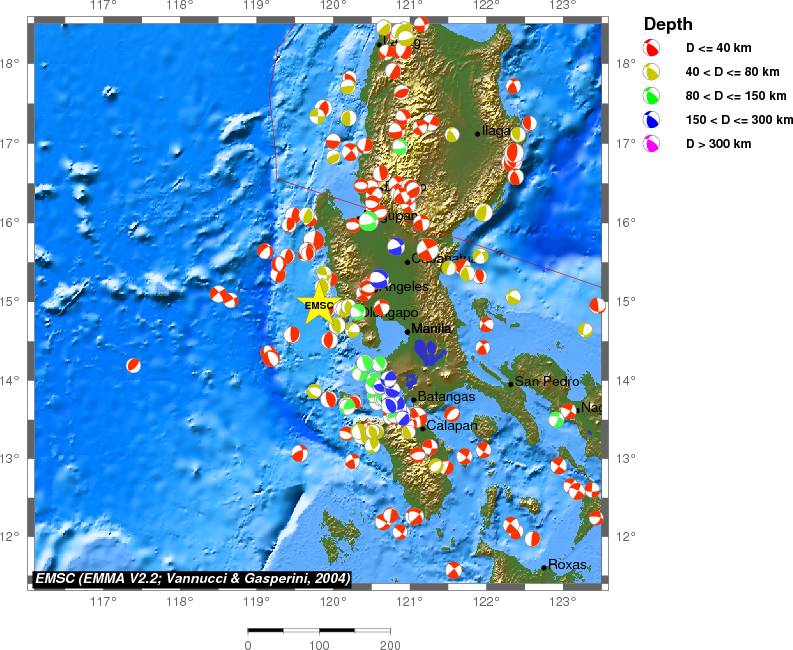Click the isolated red beachball far west in the sea
The height and width of the screenshot is (650, 793).
pos(133,365)
